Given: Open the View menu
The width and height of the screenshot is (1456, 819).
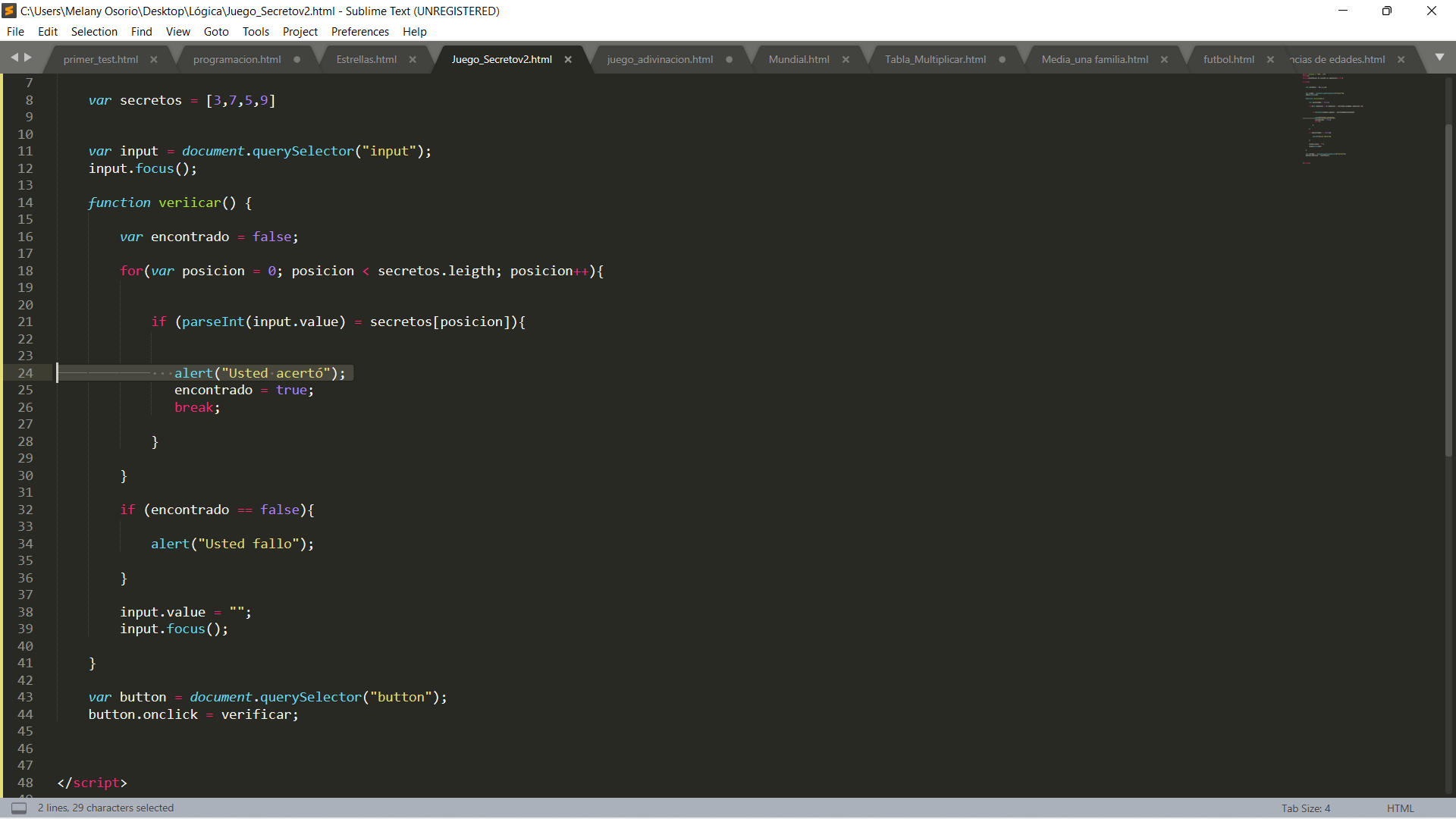Looking at the screenshot, I should [x=178, y=31].
